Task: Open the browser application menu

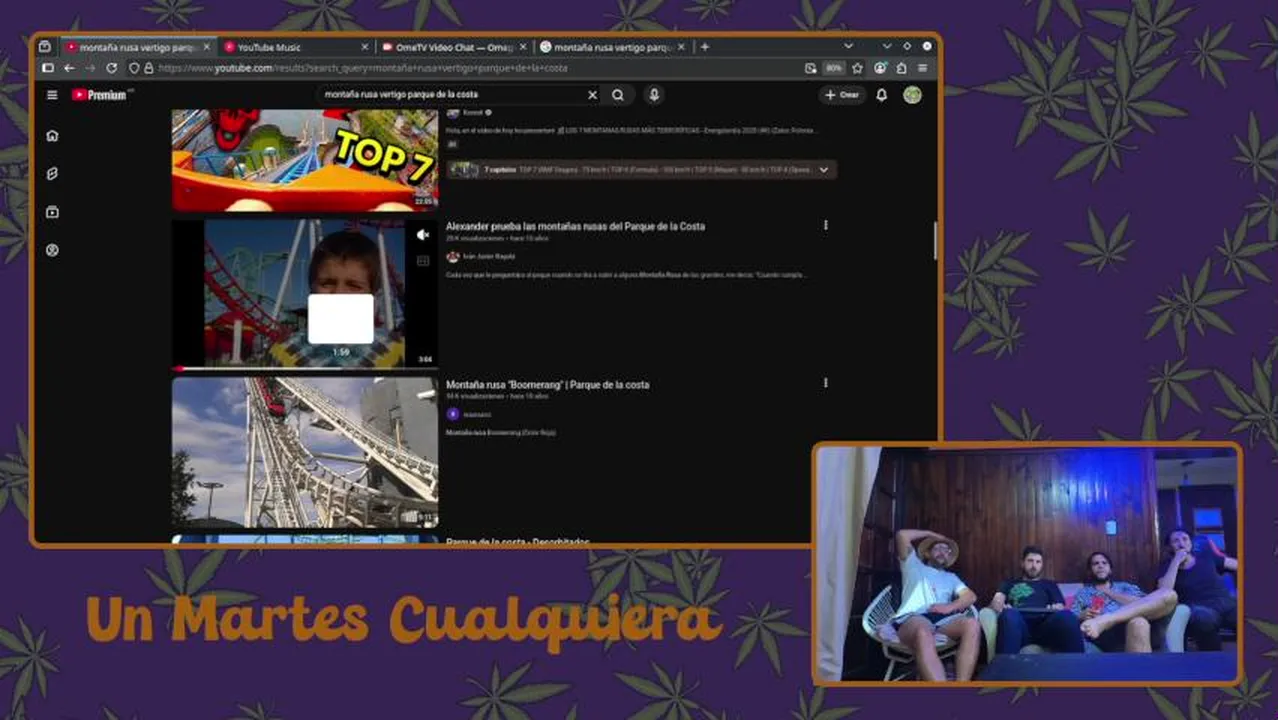Action: 922,68
